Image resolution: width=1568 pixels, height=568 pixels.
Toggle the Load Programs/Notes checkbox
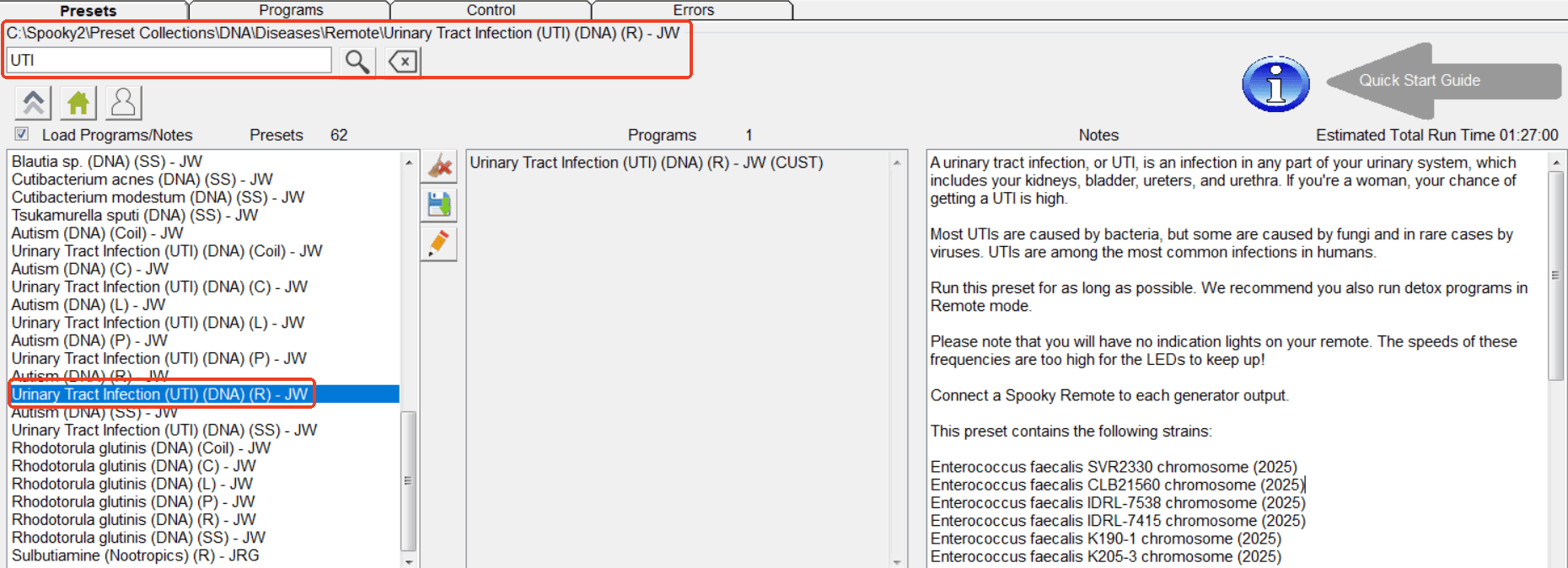pos(22,134)
